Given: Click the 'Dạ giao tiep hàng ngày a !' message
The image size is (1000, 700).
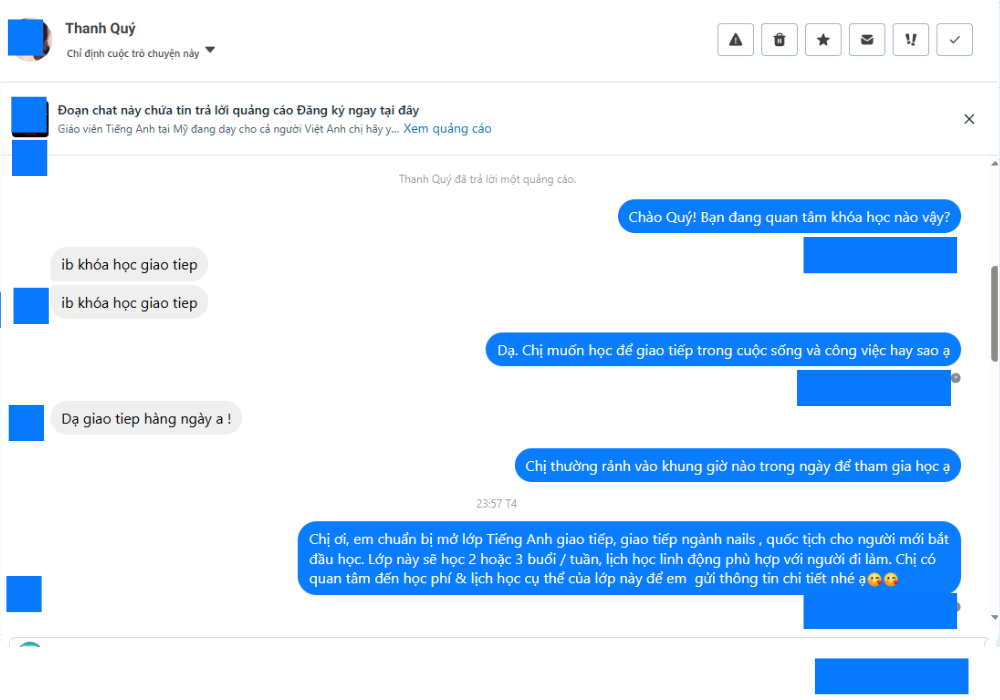Looking at the screenshot, I should point(146,419).
